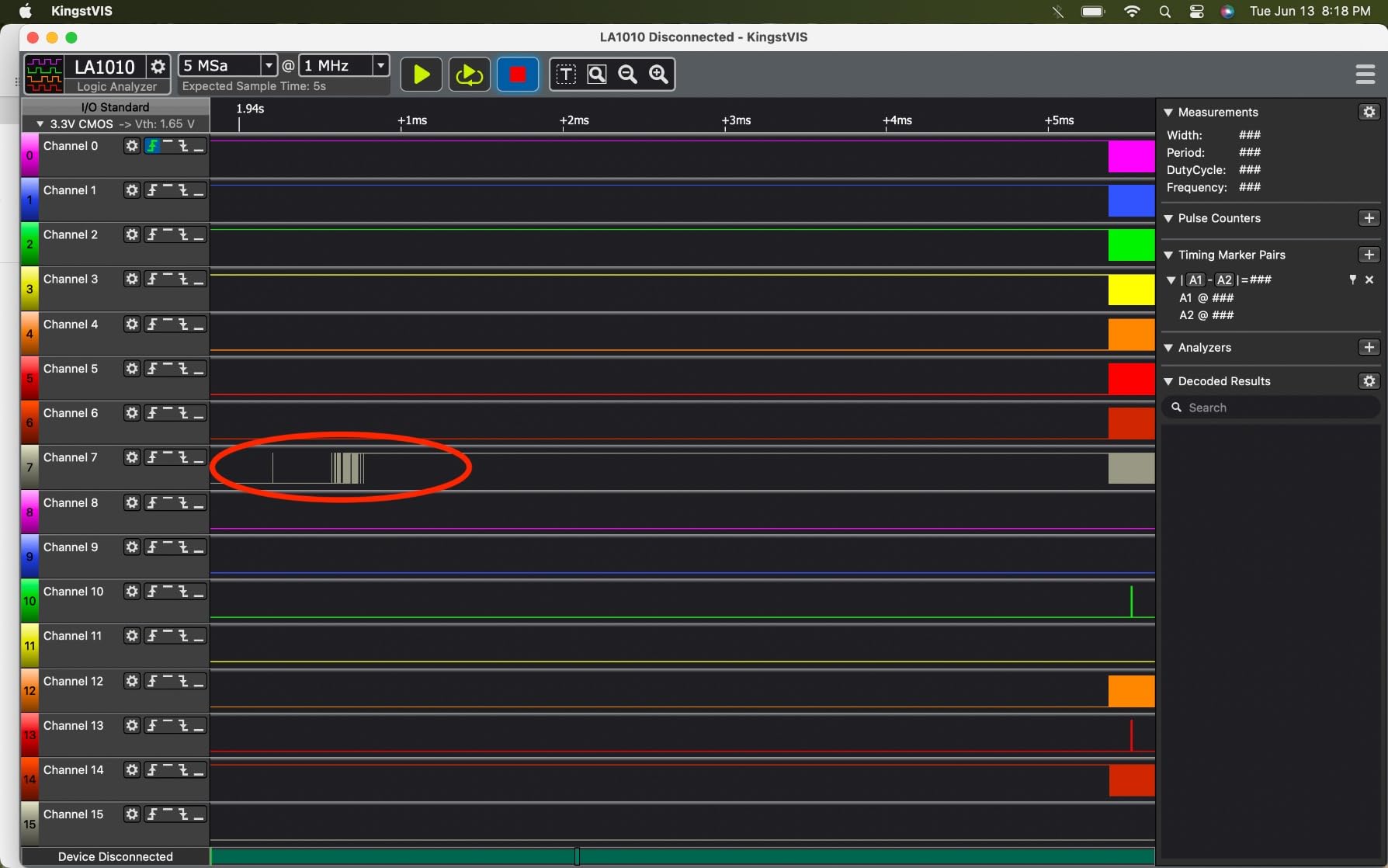Open the 5 MSa sample depth dropdown

coord(269,65)
